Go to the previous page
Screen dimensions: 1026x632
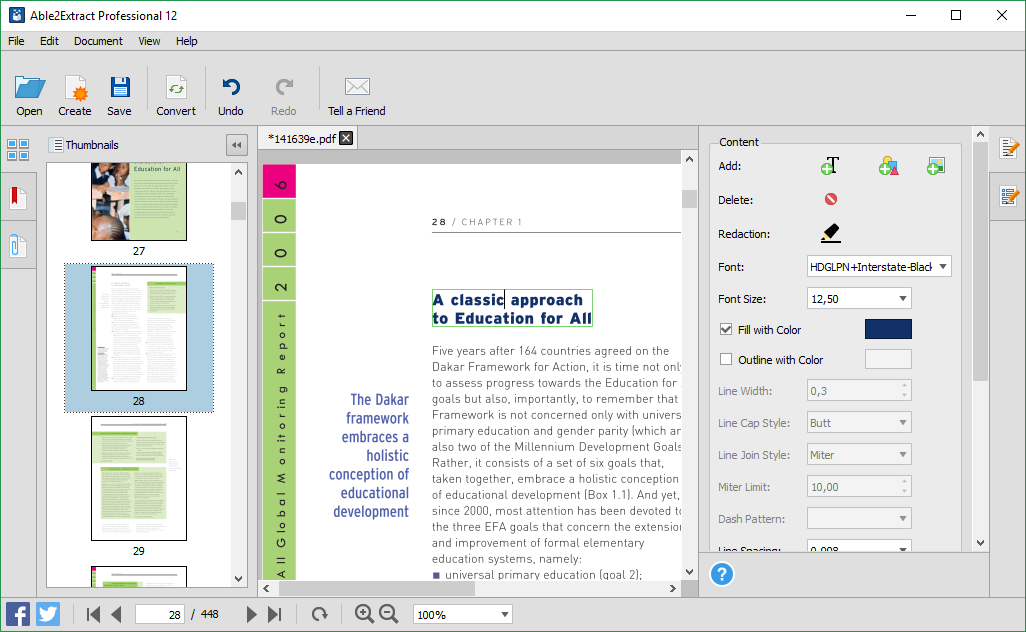[116, 614]
